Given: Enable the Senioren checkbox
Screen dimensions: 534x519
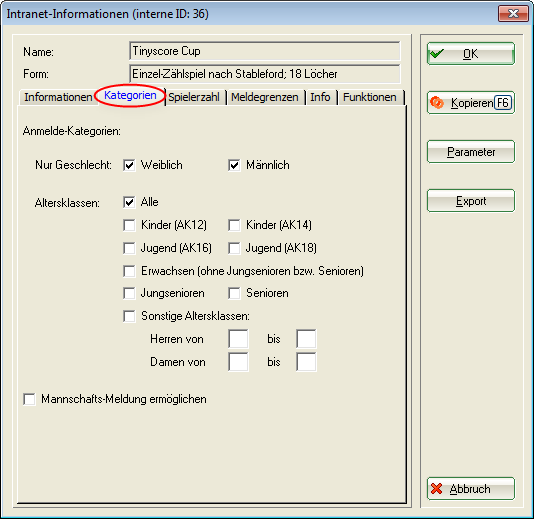Looking at the screenshot, I should [x=234, y=293].
